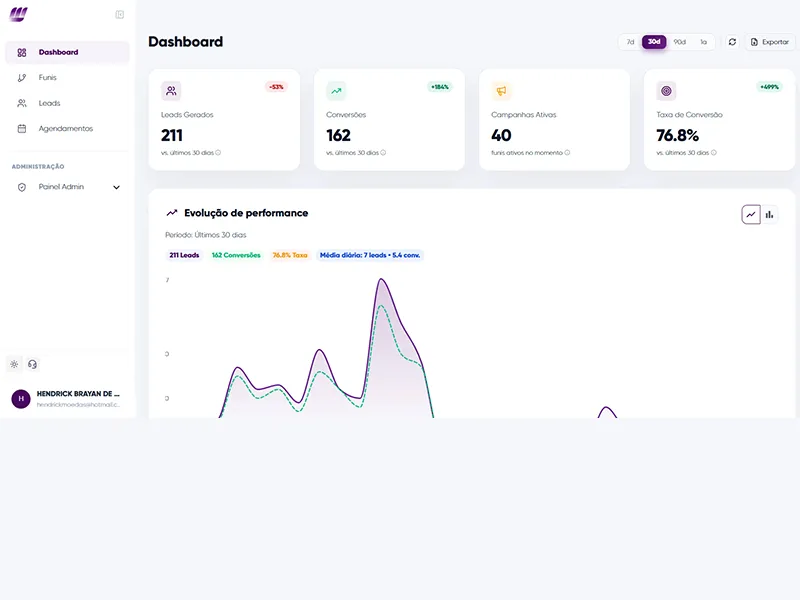Click the +499% badge

tap(769, 87)
